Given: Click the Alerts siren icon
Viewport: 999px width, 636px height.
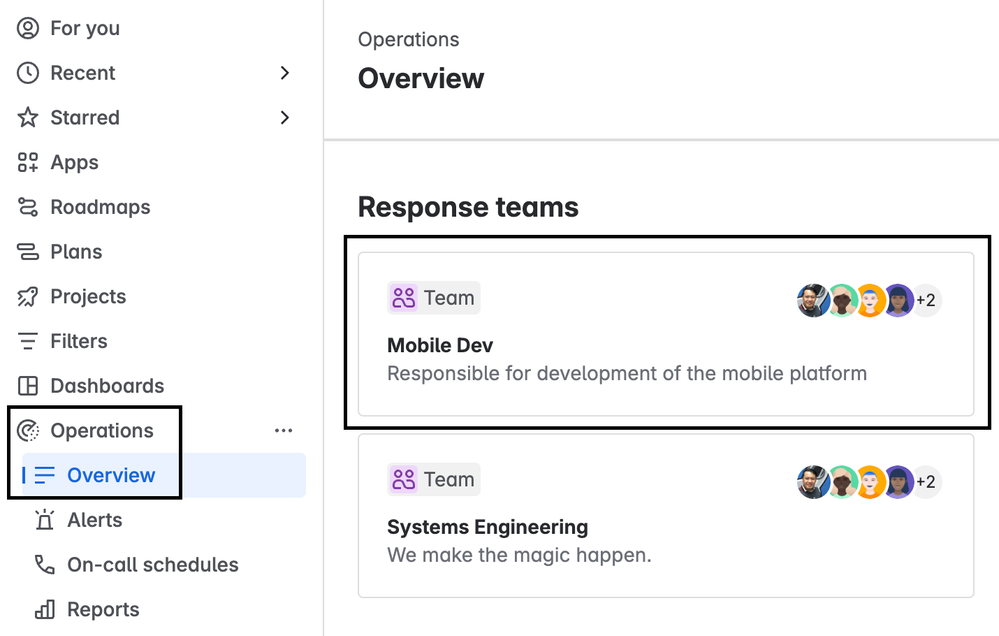Looking at the screenshot, I should pyautogui.click(x=44, y=520).
